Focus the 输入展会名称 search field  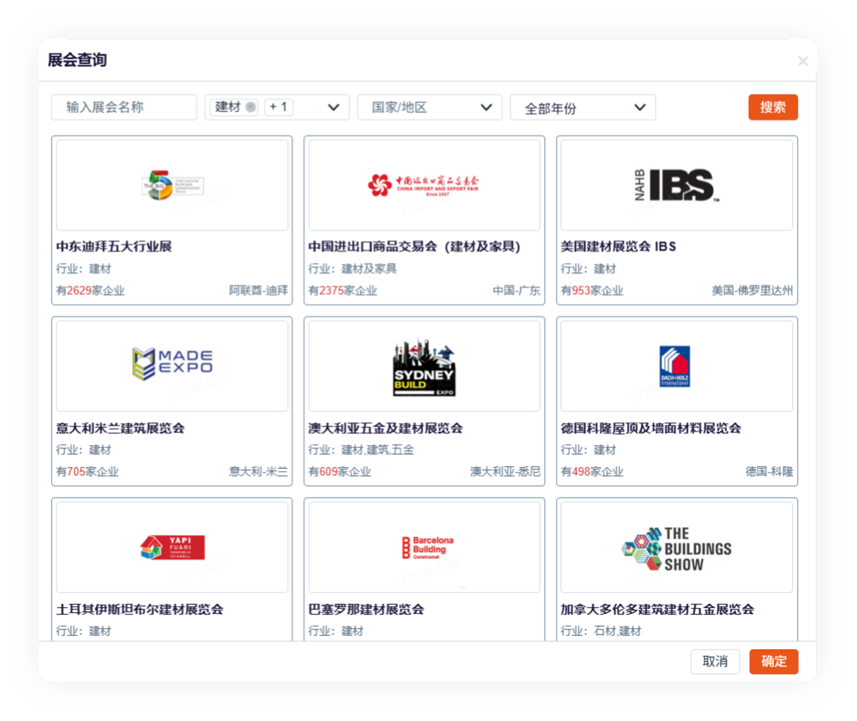[x=124, y=107]
